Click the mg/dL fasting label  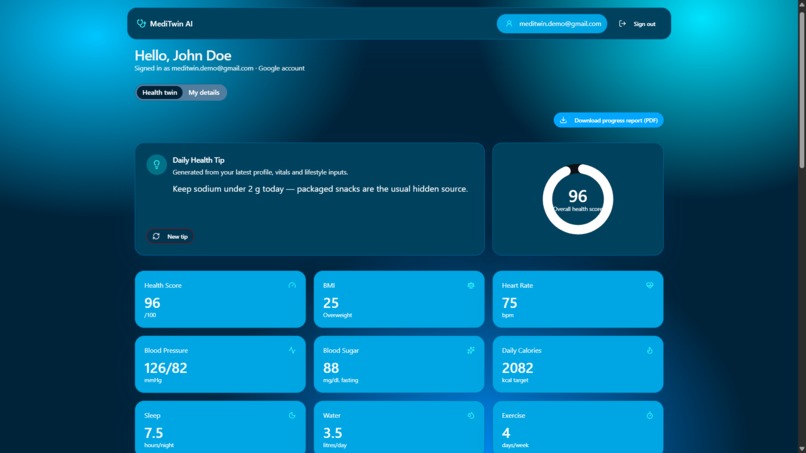(x=340, y=380)
